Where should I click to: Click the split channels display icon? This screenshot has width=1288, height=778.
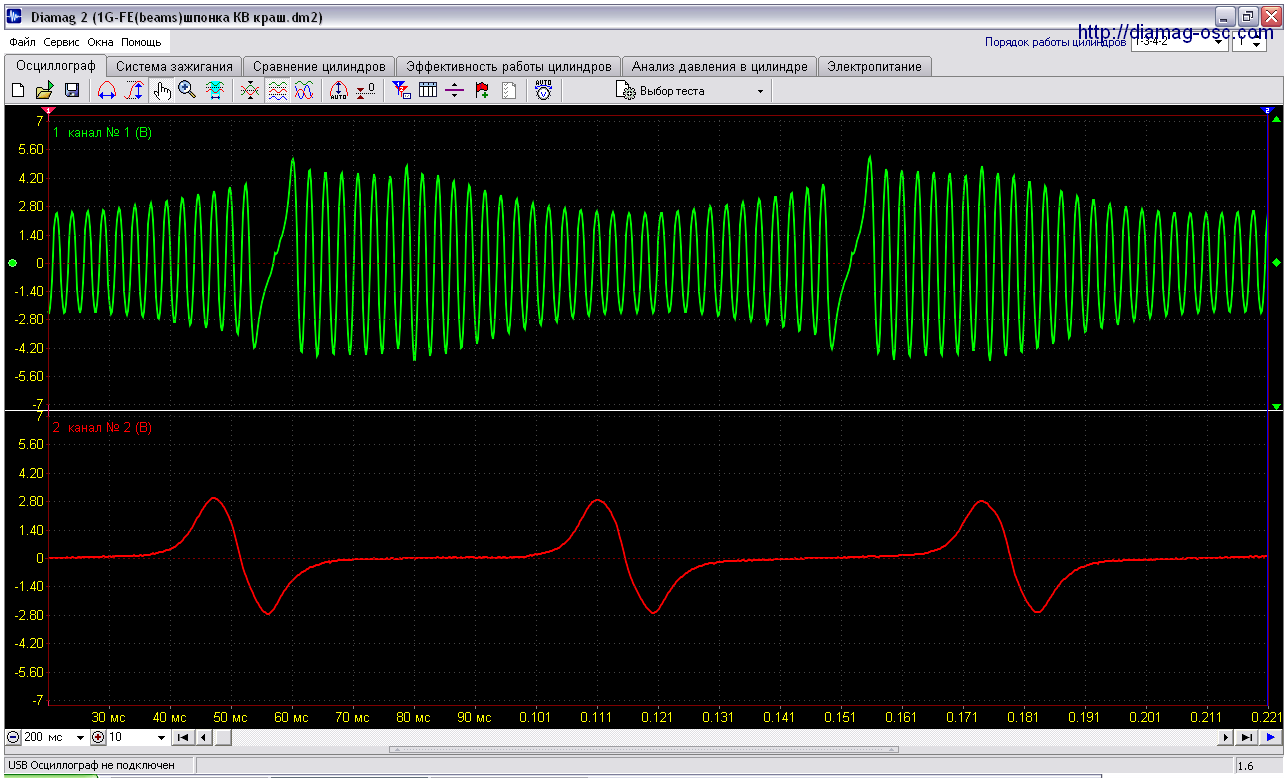pyautogui.click(x=277, y=91)
